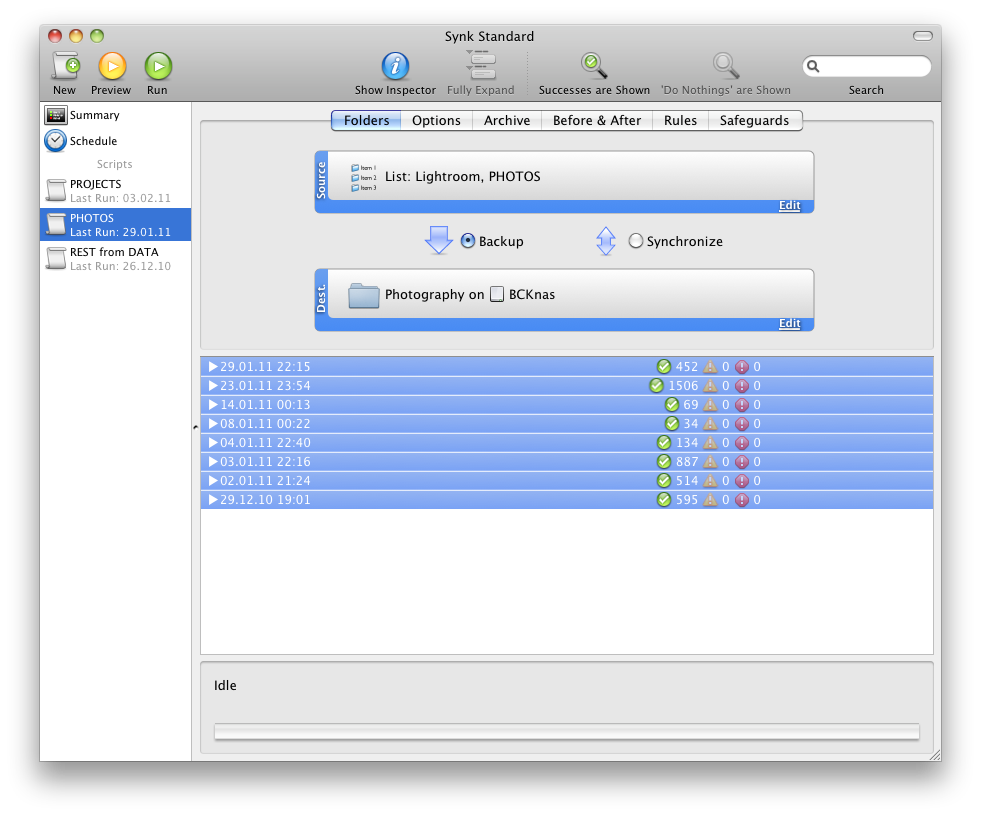Viewport: 981px width, 816px height.
Task: Click the Photography destination folder icon
Action: [363, 295]
